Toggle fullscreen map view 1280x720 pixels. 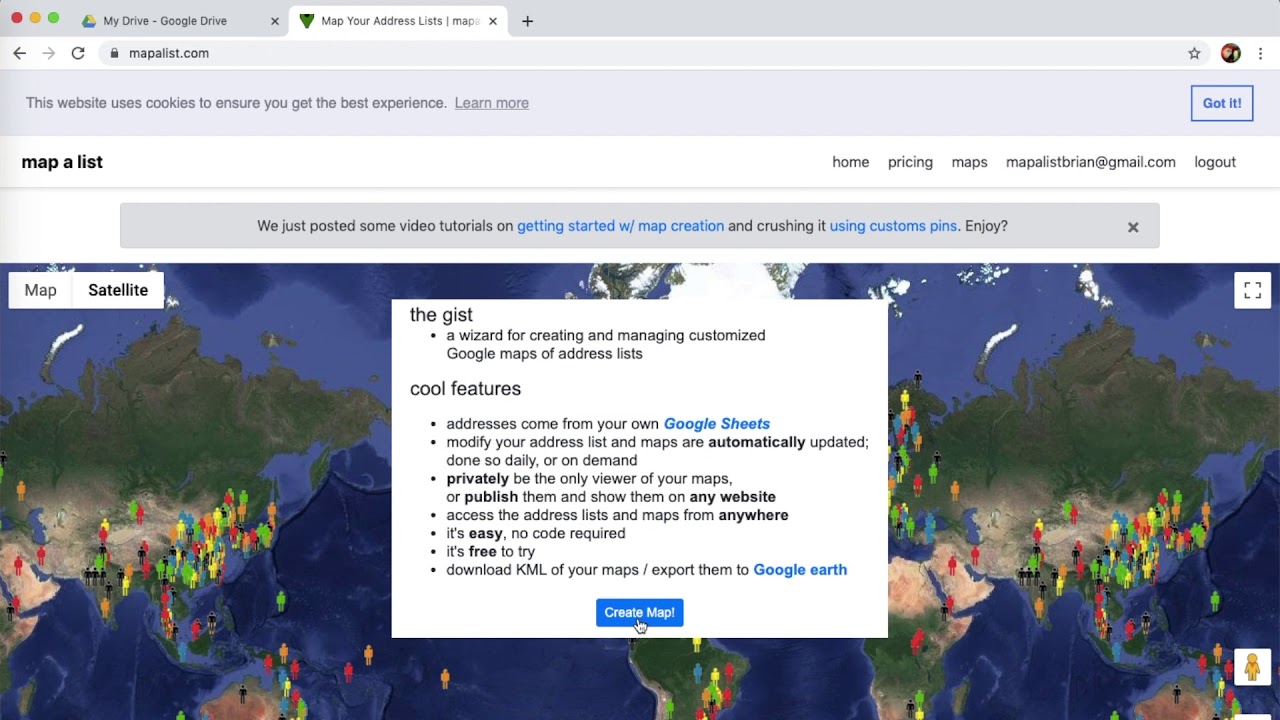tap(1252, 291)
